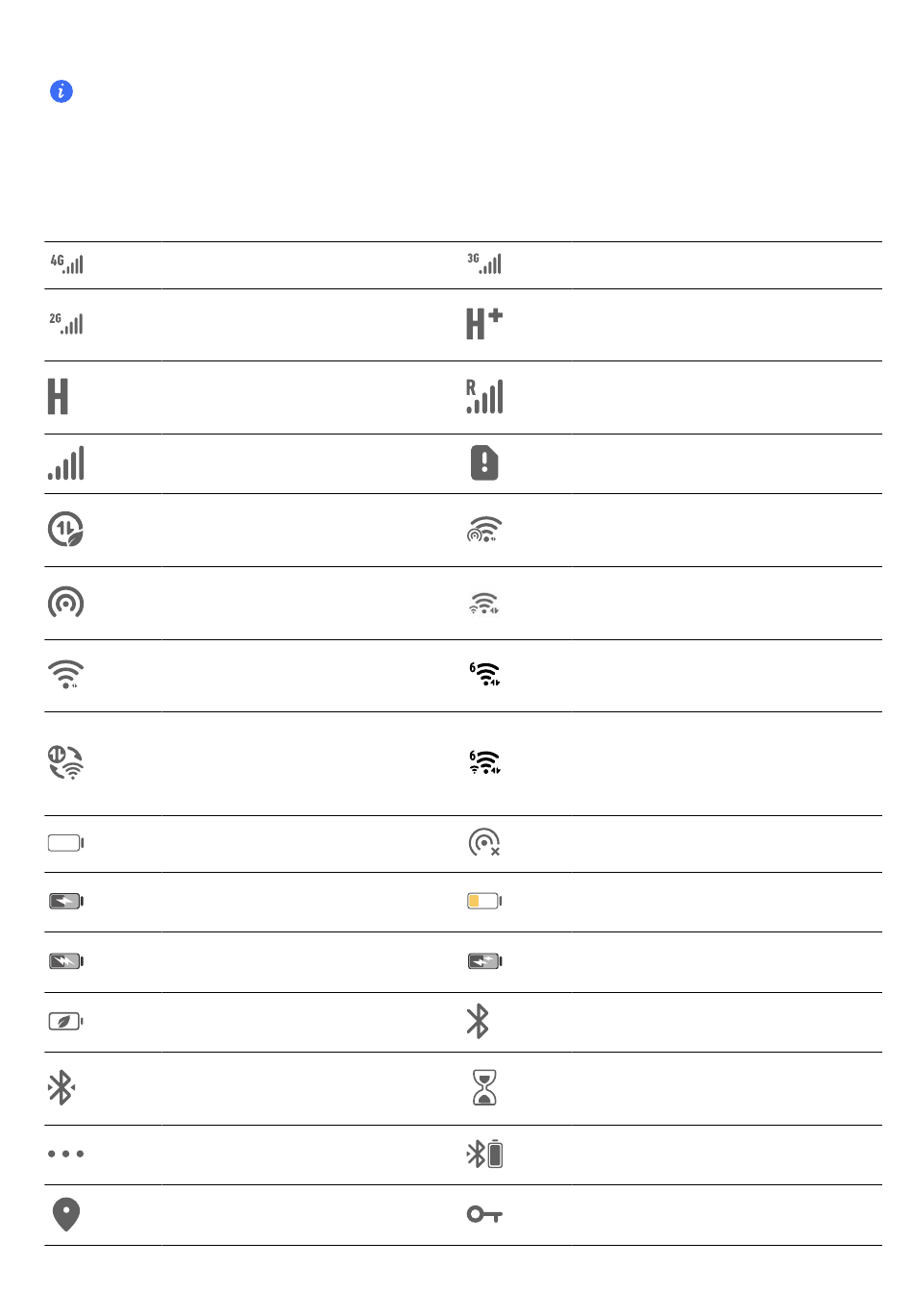The image size is (913, 1316).
Task: Click the hotspot disconnected x icon
Action: 484,843
